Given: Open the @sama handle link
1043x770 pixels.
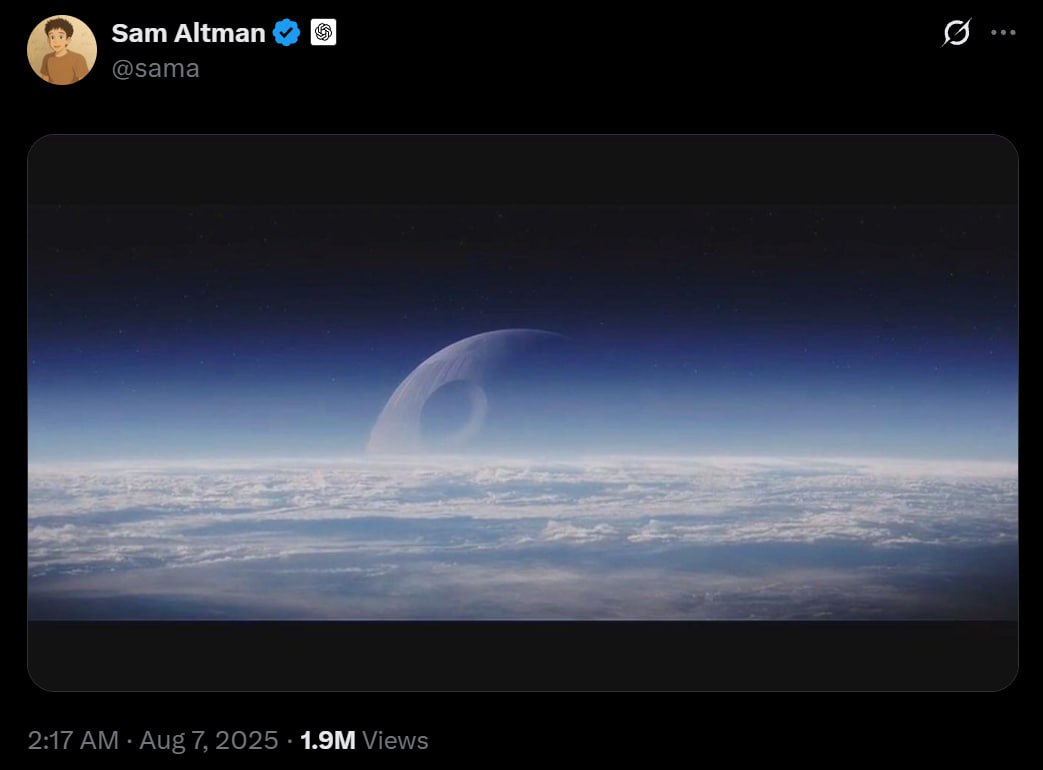Looking at the screenshot, I should click(156, 68).
